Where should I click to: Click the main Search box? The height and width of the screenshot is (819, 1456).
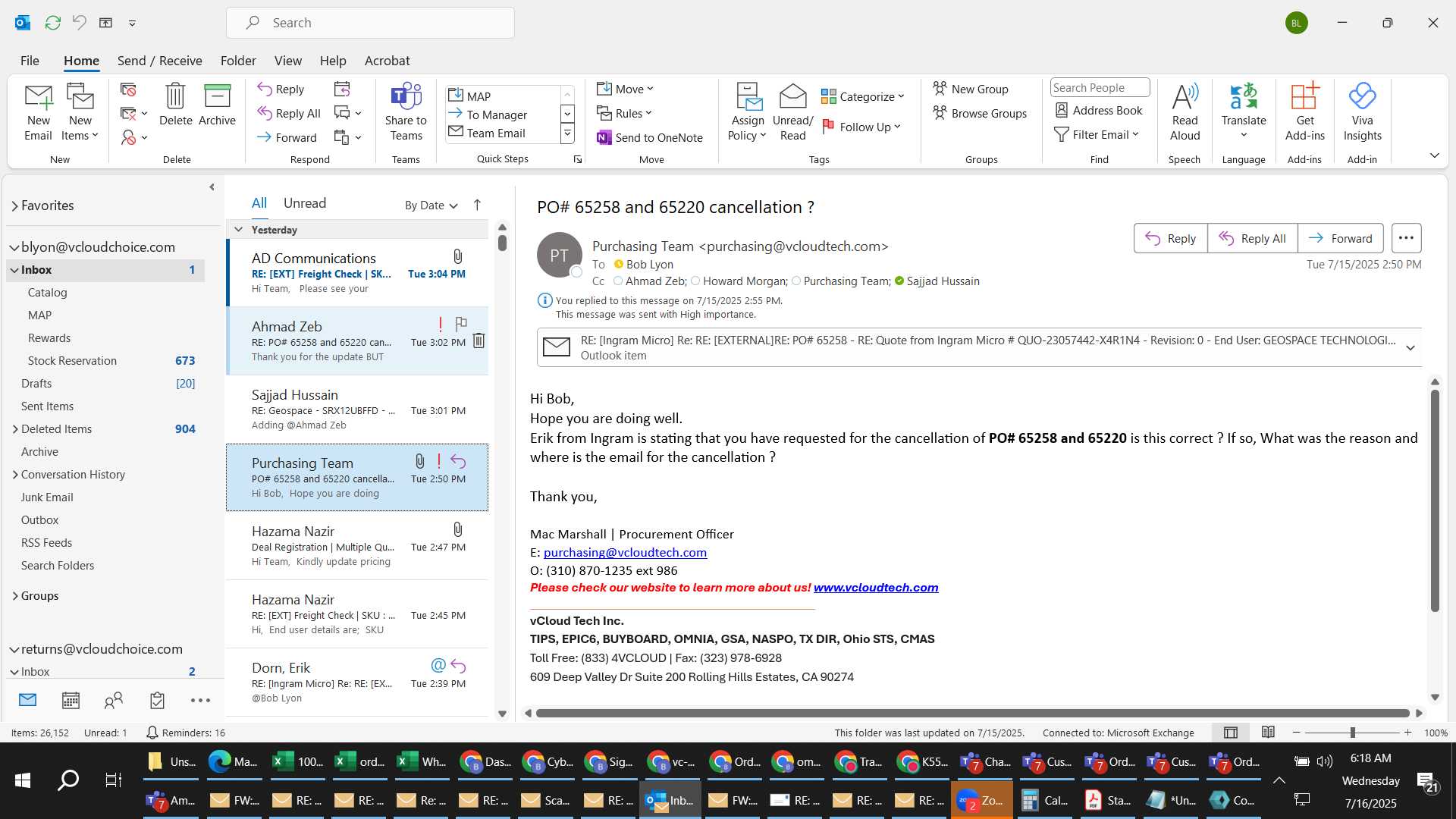coord(370,23)
